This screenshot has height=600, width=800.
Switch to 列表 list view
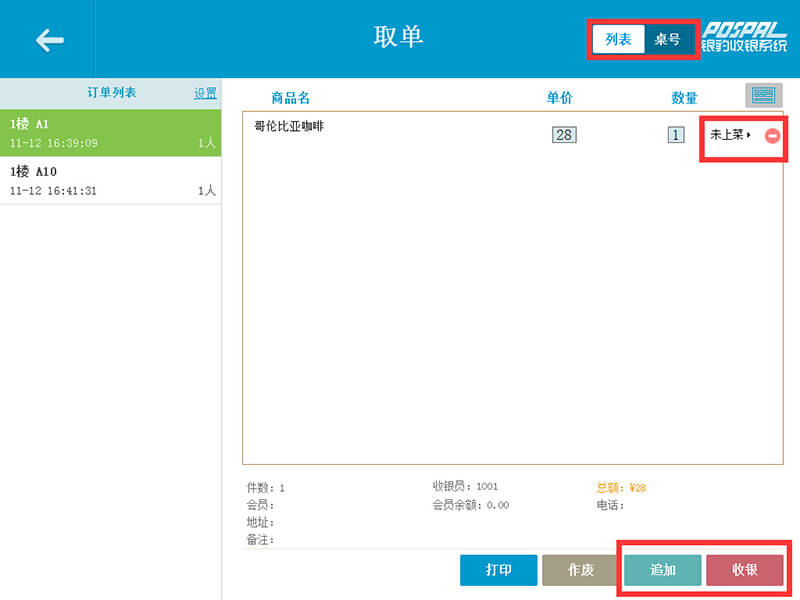click(618, 40)
